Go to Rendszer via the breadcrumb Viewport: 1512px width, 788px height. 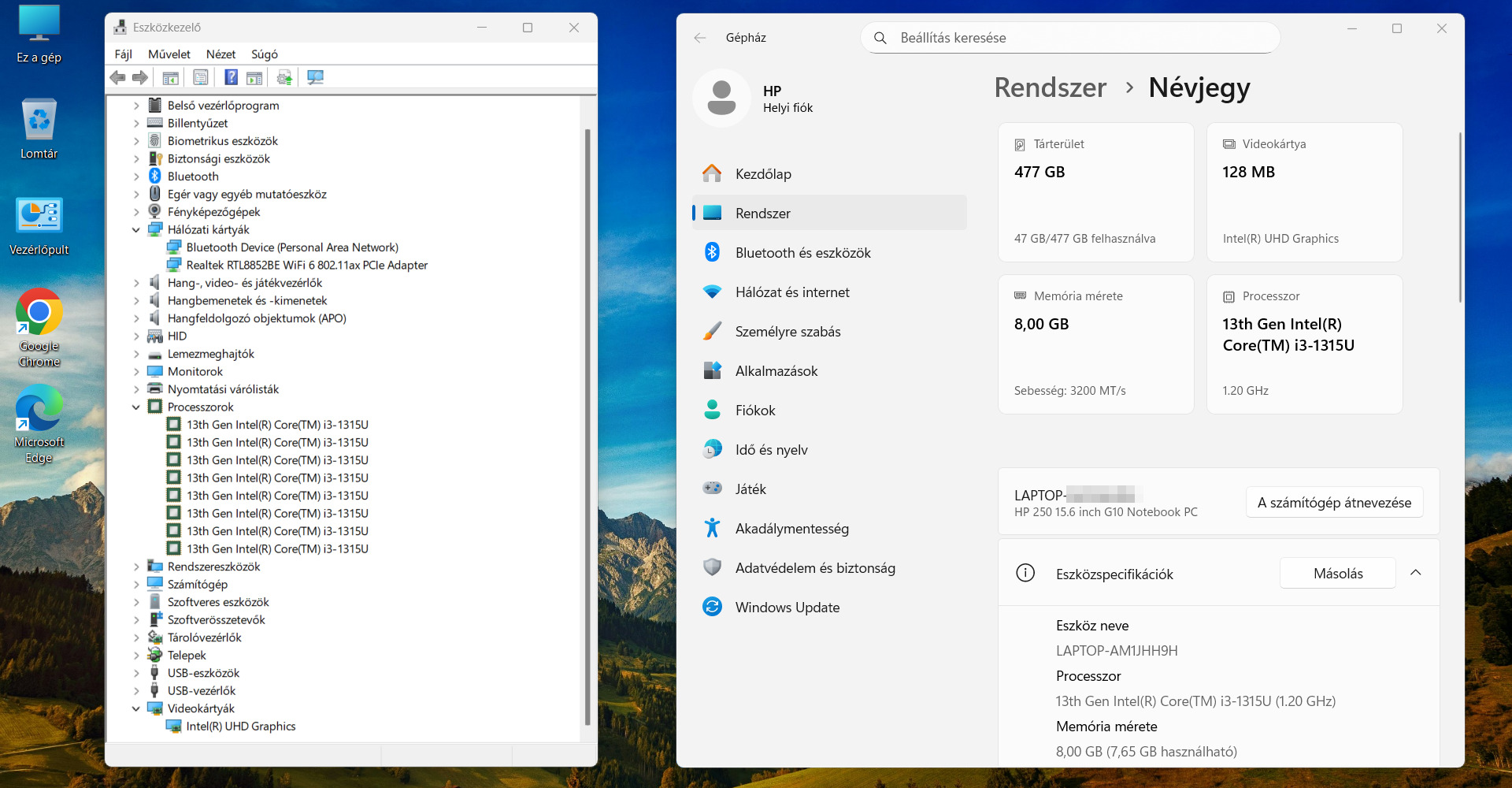[x=1050, y=87]
